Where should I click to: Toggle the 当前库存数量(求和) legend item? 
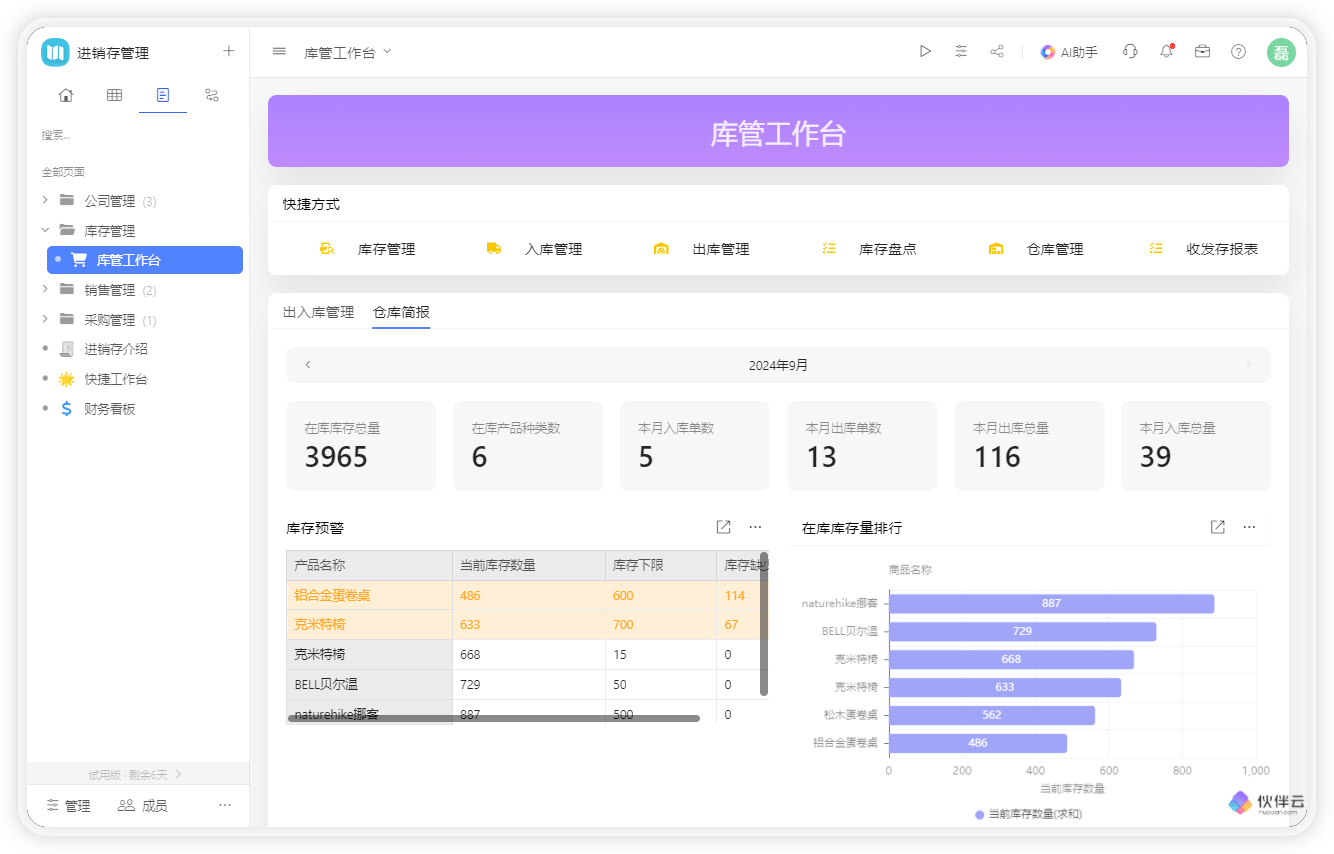click(1028, 814)
